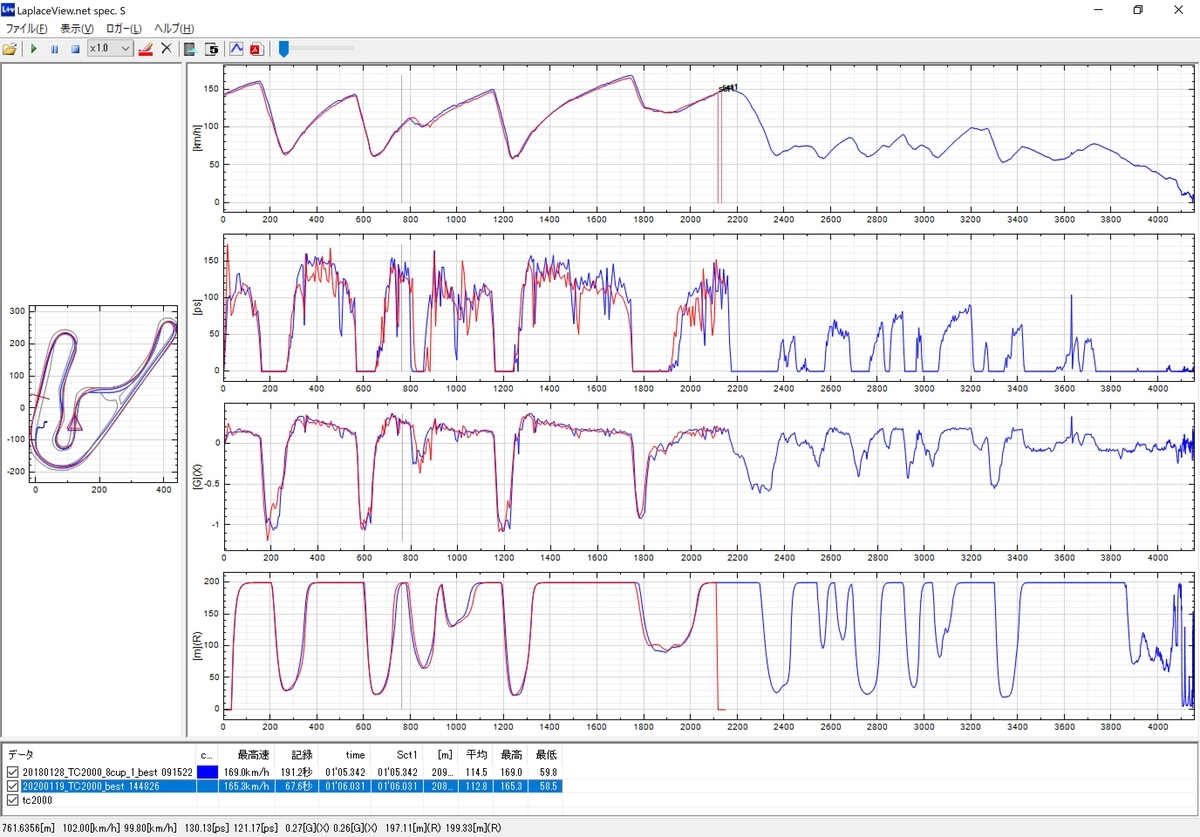Click the time column header
This screenshot has height=837, width=1200.
click(343, 755)
